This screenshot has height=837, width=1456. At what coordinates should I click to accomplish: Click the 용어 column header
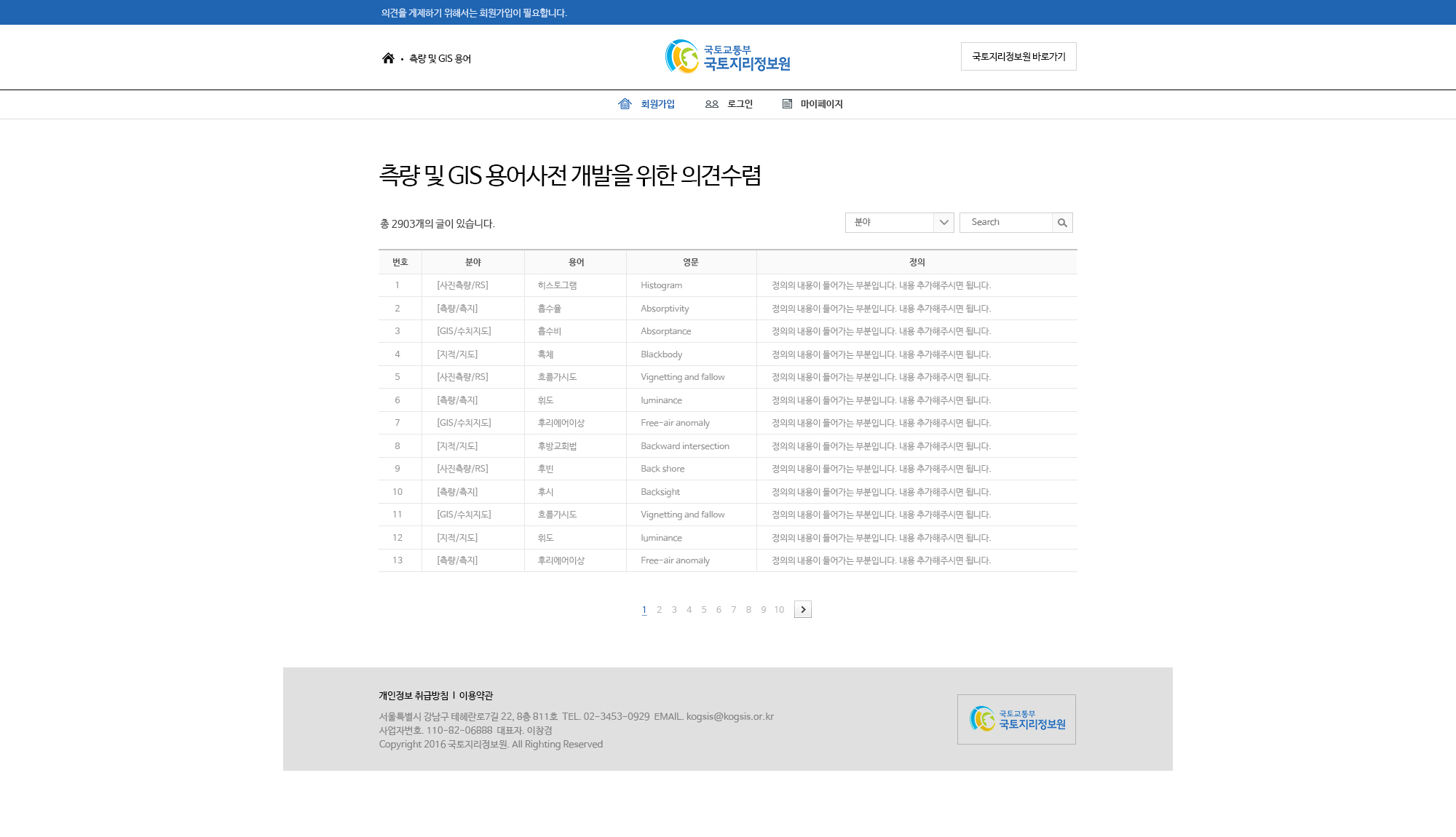tap(576, 262)
